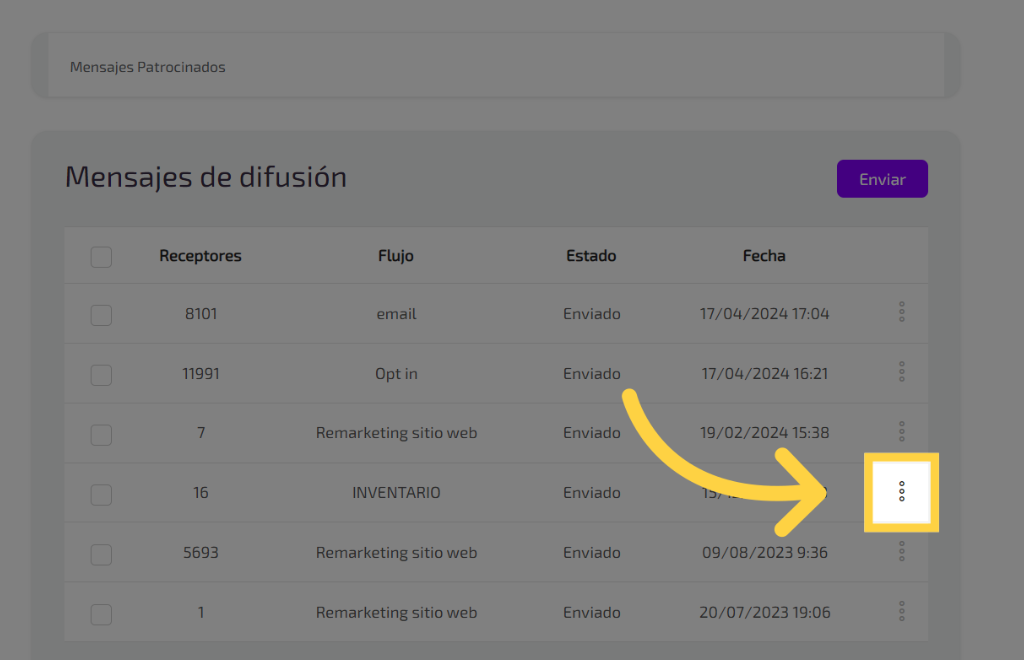The width and height of the screenshot is (1024, 660).
Task: Open the Mensajes Patrocinados section
Action: (x=148, y=68)
